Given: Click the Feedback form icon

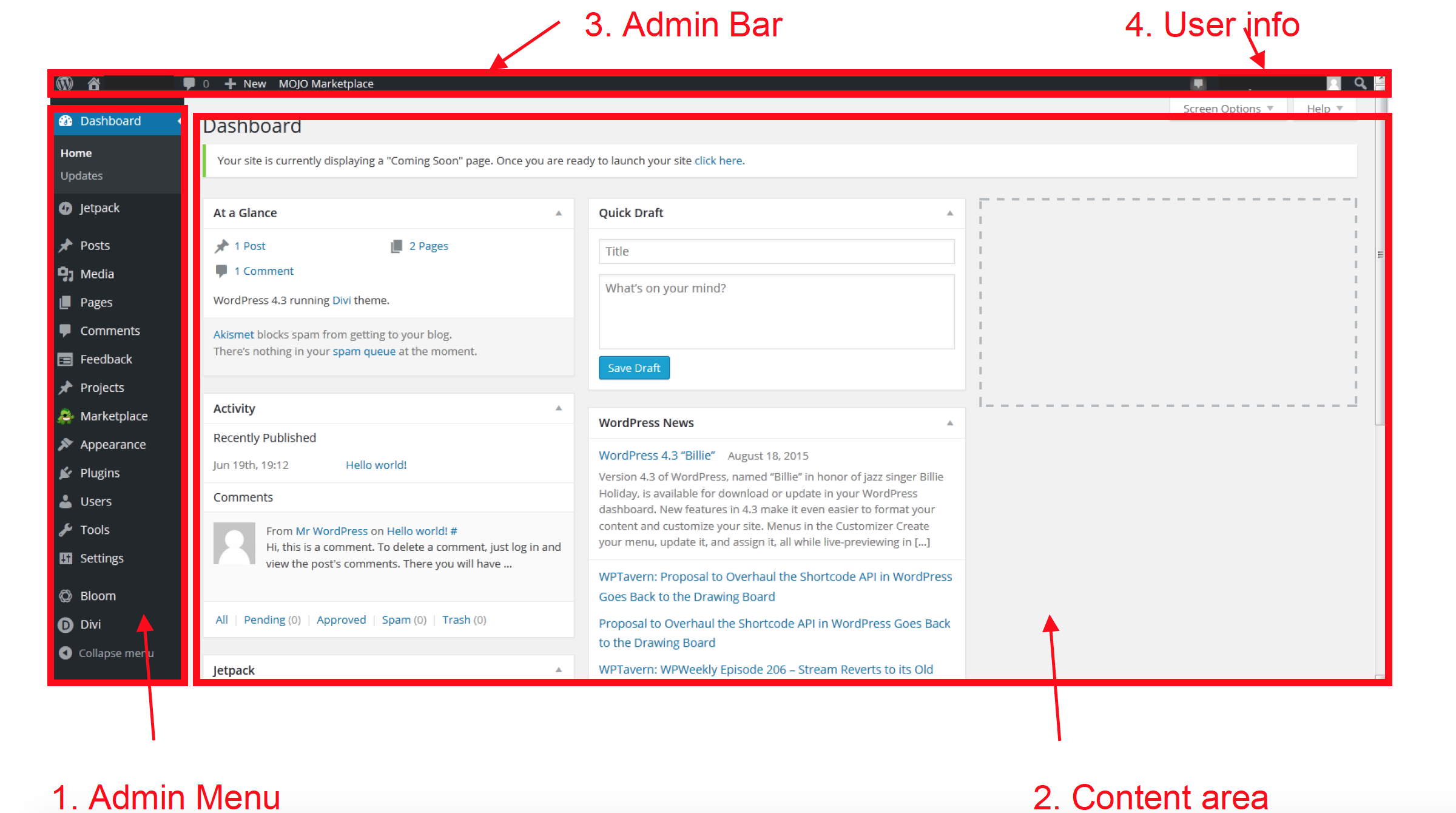Looking at the screenshot, I should 66,359.
